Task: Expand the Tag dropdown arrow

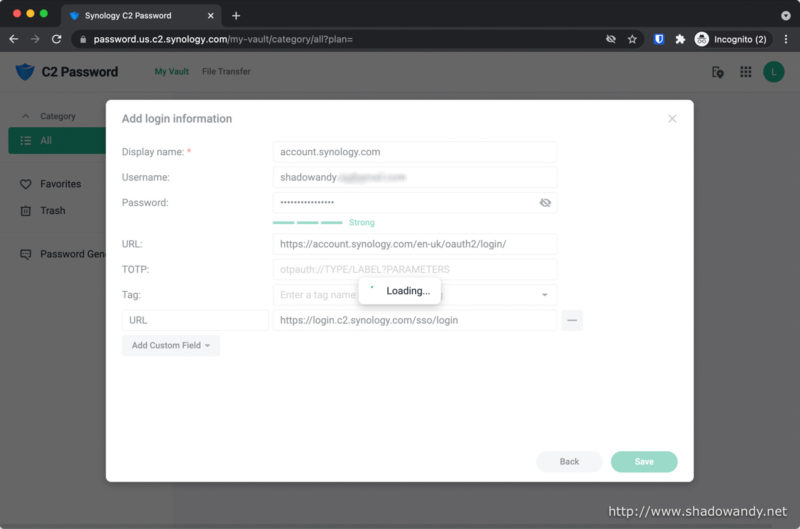Action: [544, 295]
